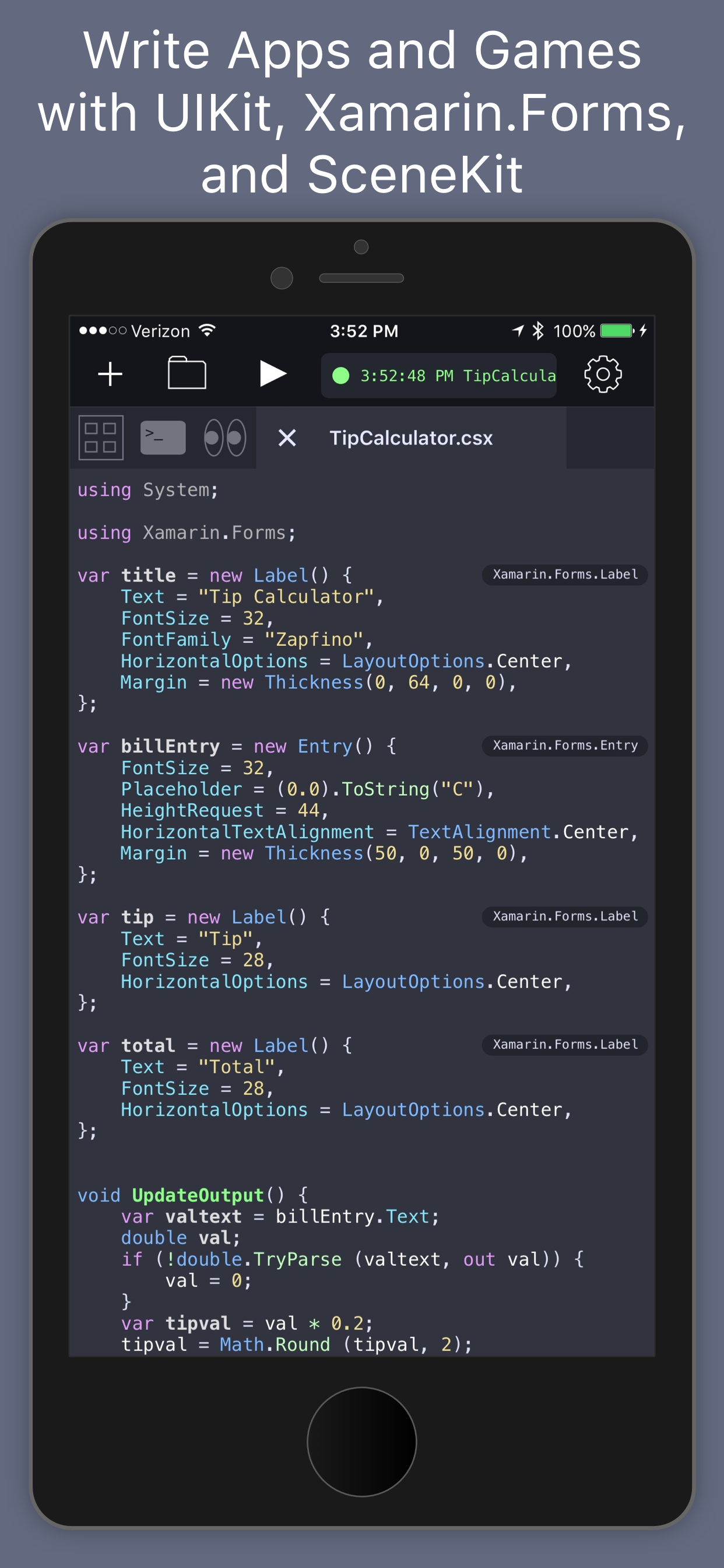Click the 'billEntry' variable declaration

pyautogui.click(x=170, y=746)
